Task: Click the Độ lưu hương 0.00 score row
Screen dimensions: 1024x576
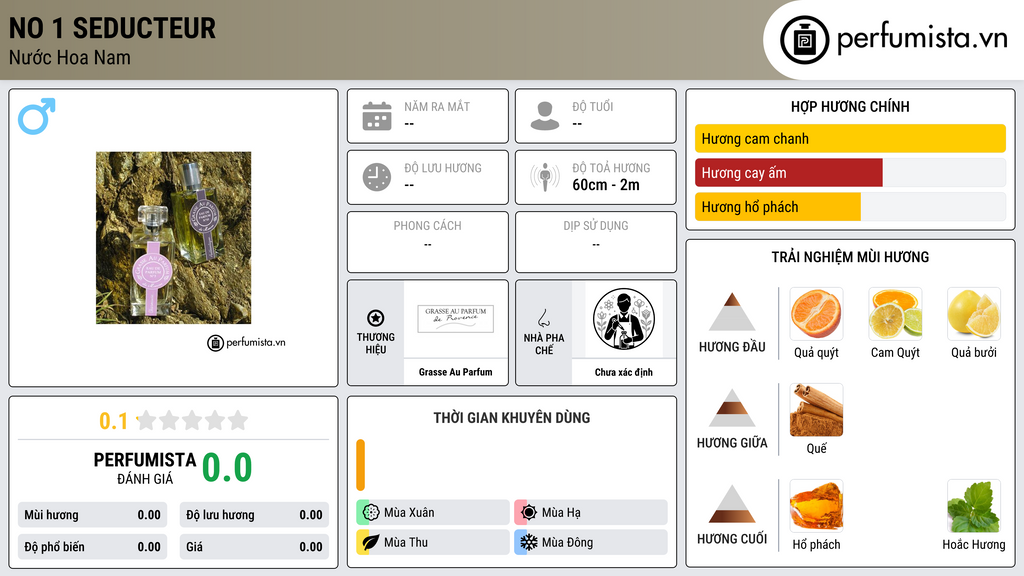Action: click(254, 515)
